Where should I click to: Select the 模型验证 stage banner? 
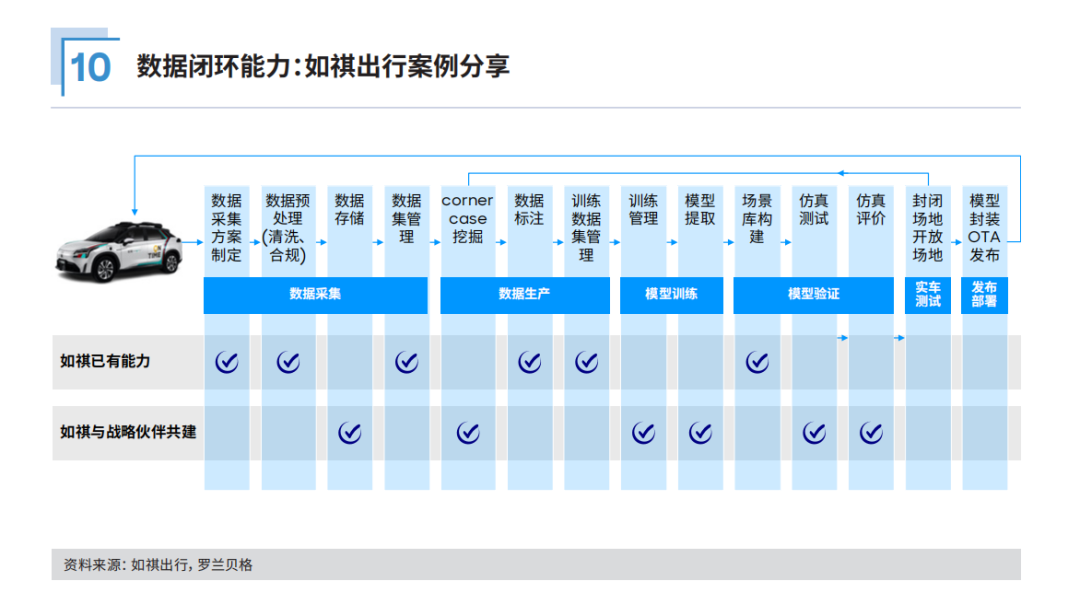[x=813, y=295]
